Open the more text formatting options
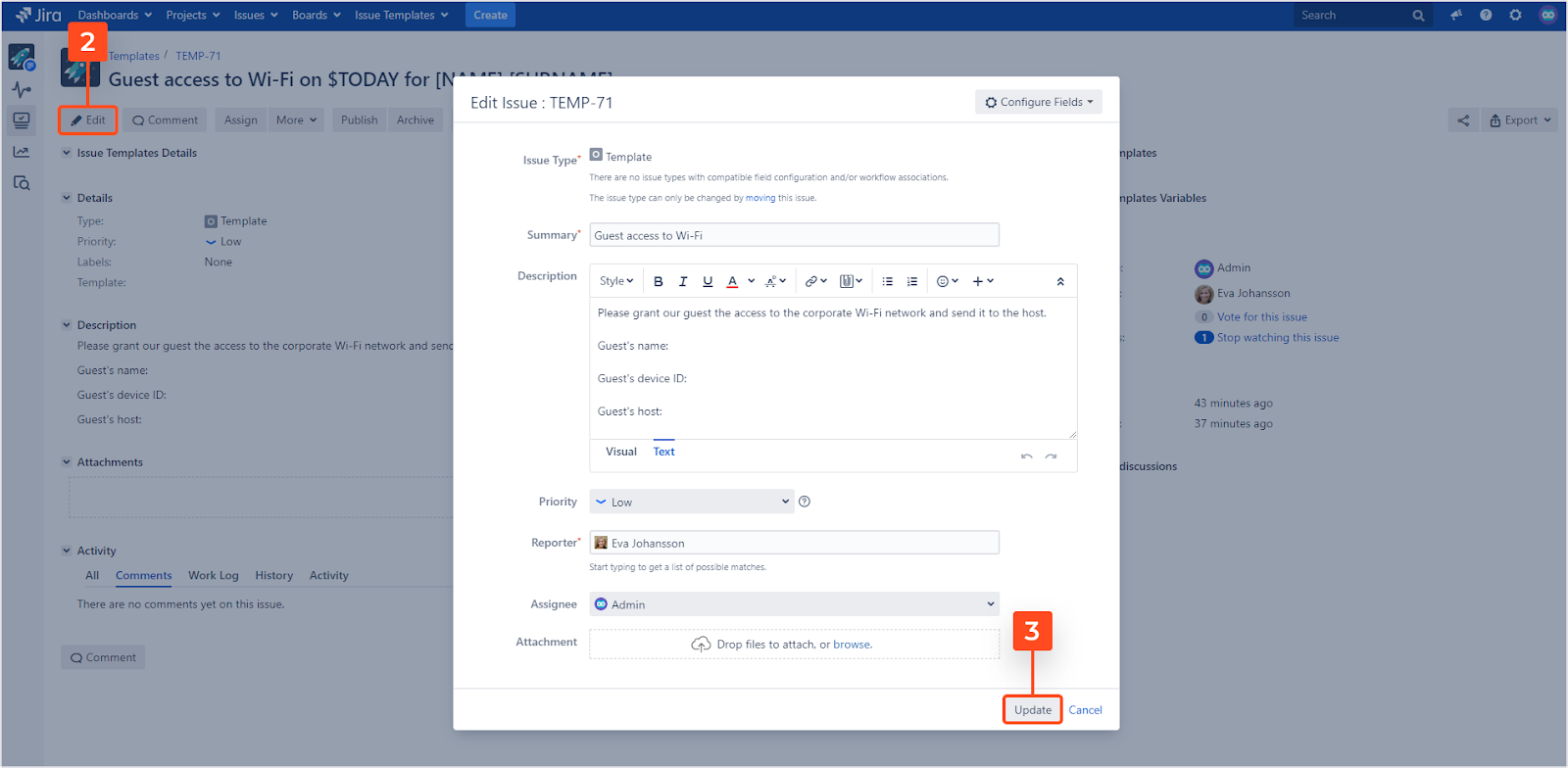The width and height of the screenshot is (1568, 768). point(775,281)
